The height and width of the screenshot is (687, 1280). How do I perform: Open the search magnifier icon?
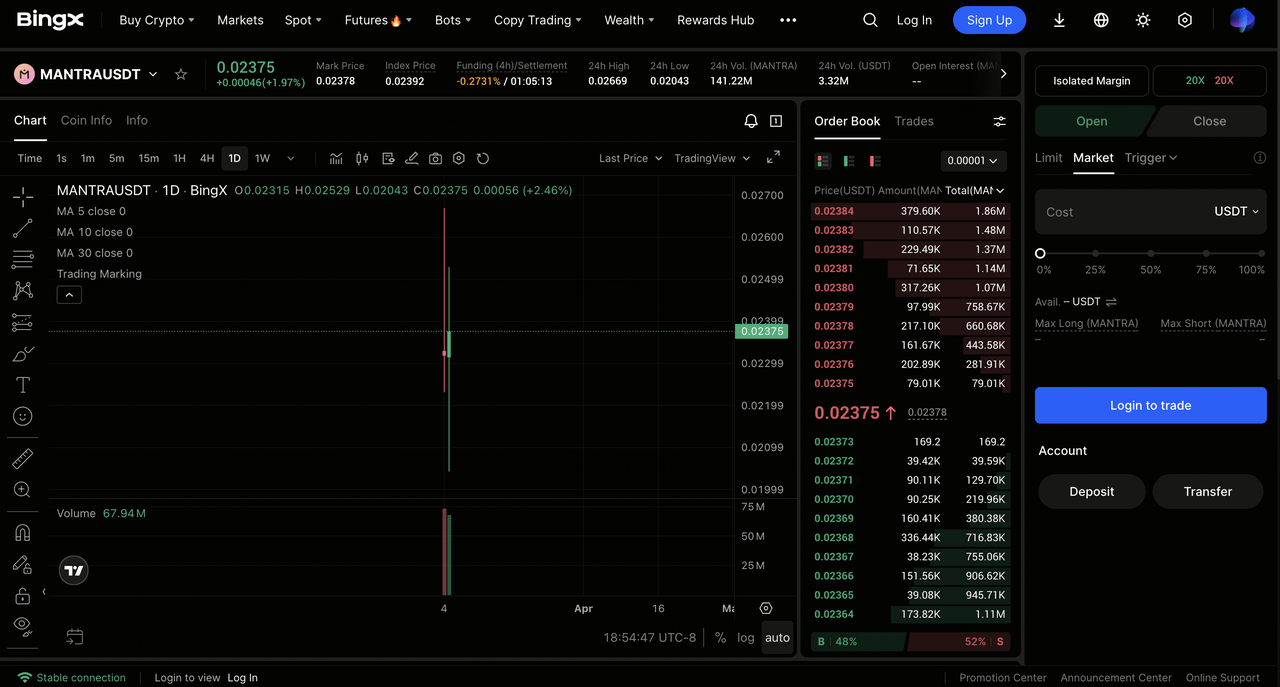click(x=870, y=20)
